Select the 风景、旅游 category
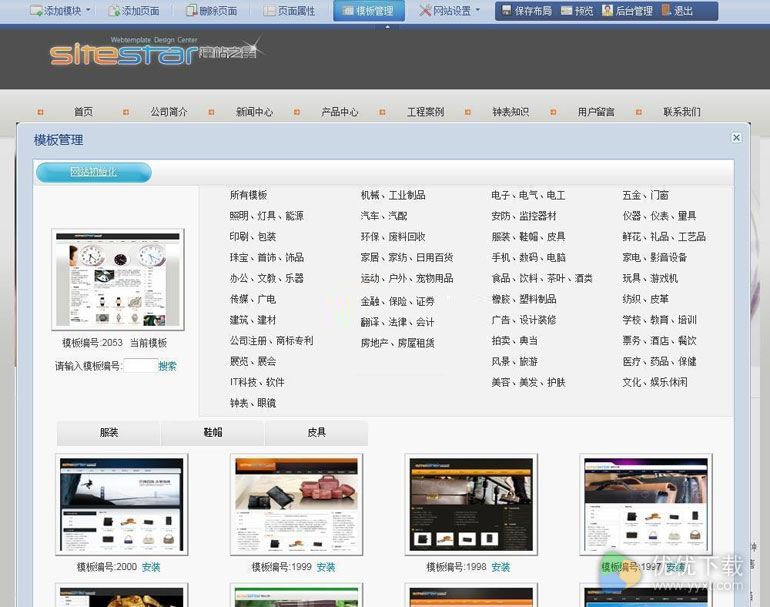 coord(515,361)
